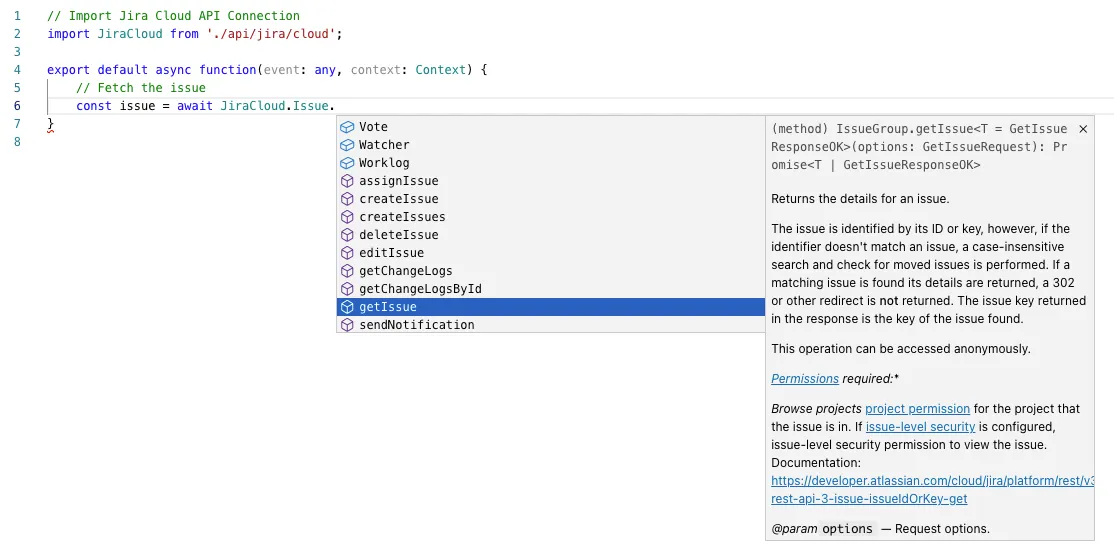This screenshot has height=558, width=1114.
Task: Click line number 1 in the gutter
Action: click(17, 16)
